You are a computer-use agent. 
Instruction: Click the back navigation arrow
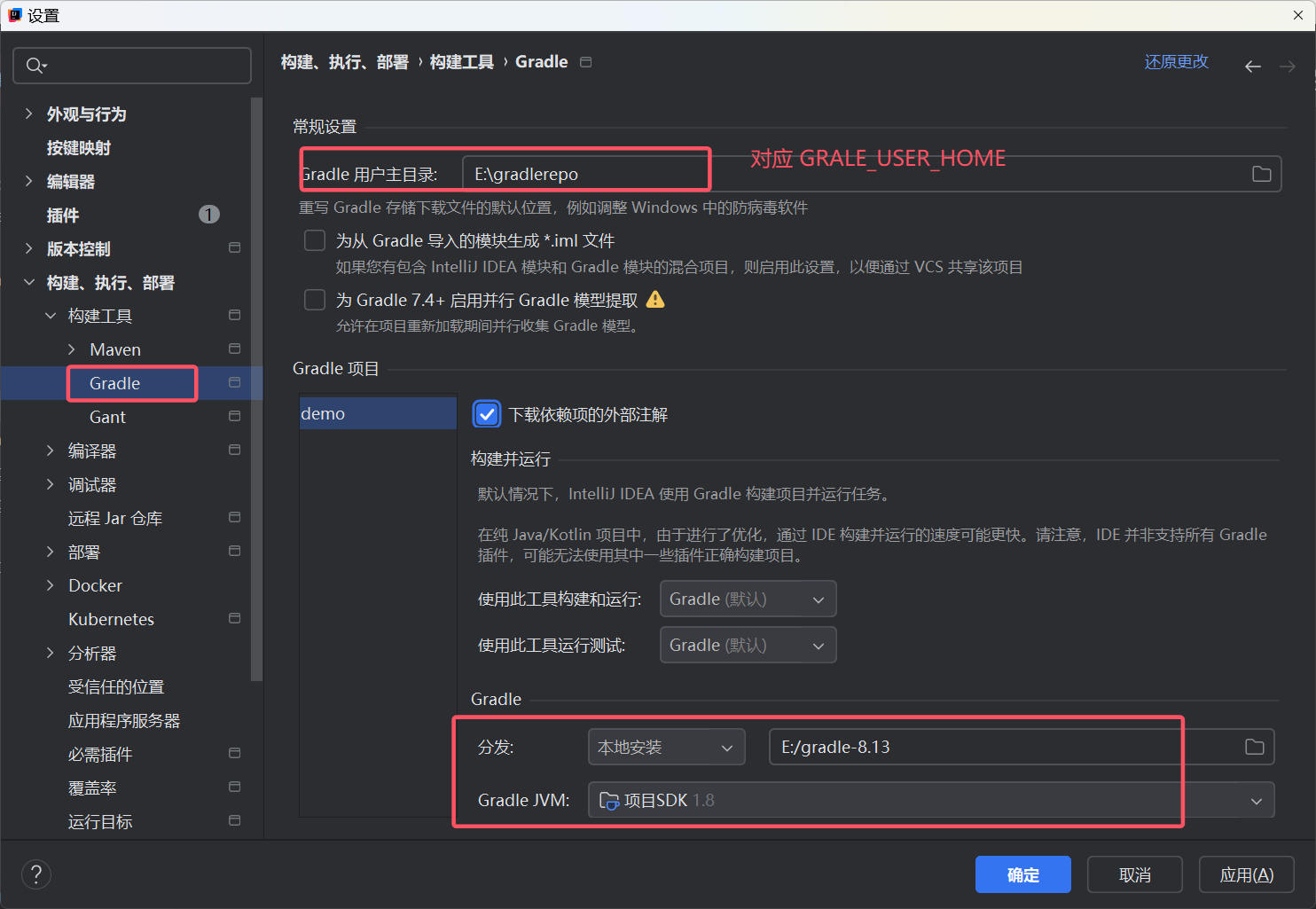click(1252, 67)
